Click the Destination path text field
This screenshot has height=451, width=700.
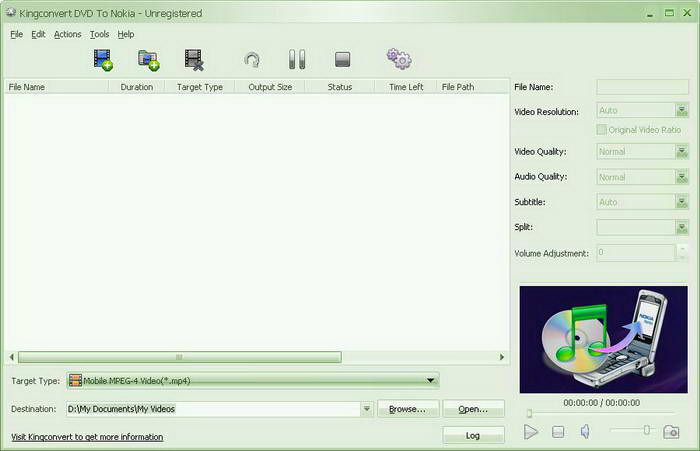pyautogui.click(x=213, y=409)
